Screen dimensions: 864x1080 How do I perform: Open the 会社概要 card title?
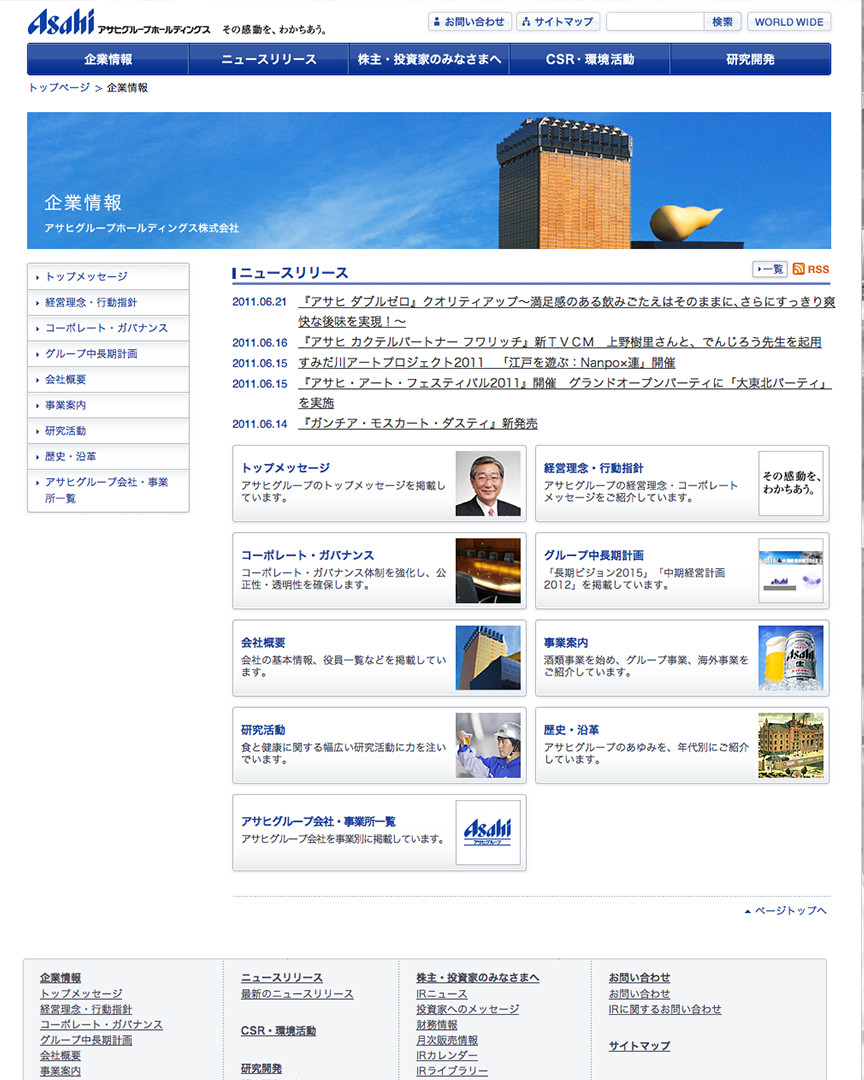263,643
